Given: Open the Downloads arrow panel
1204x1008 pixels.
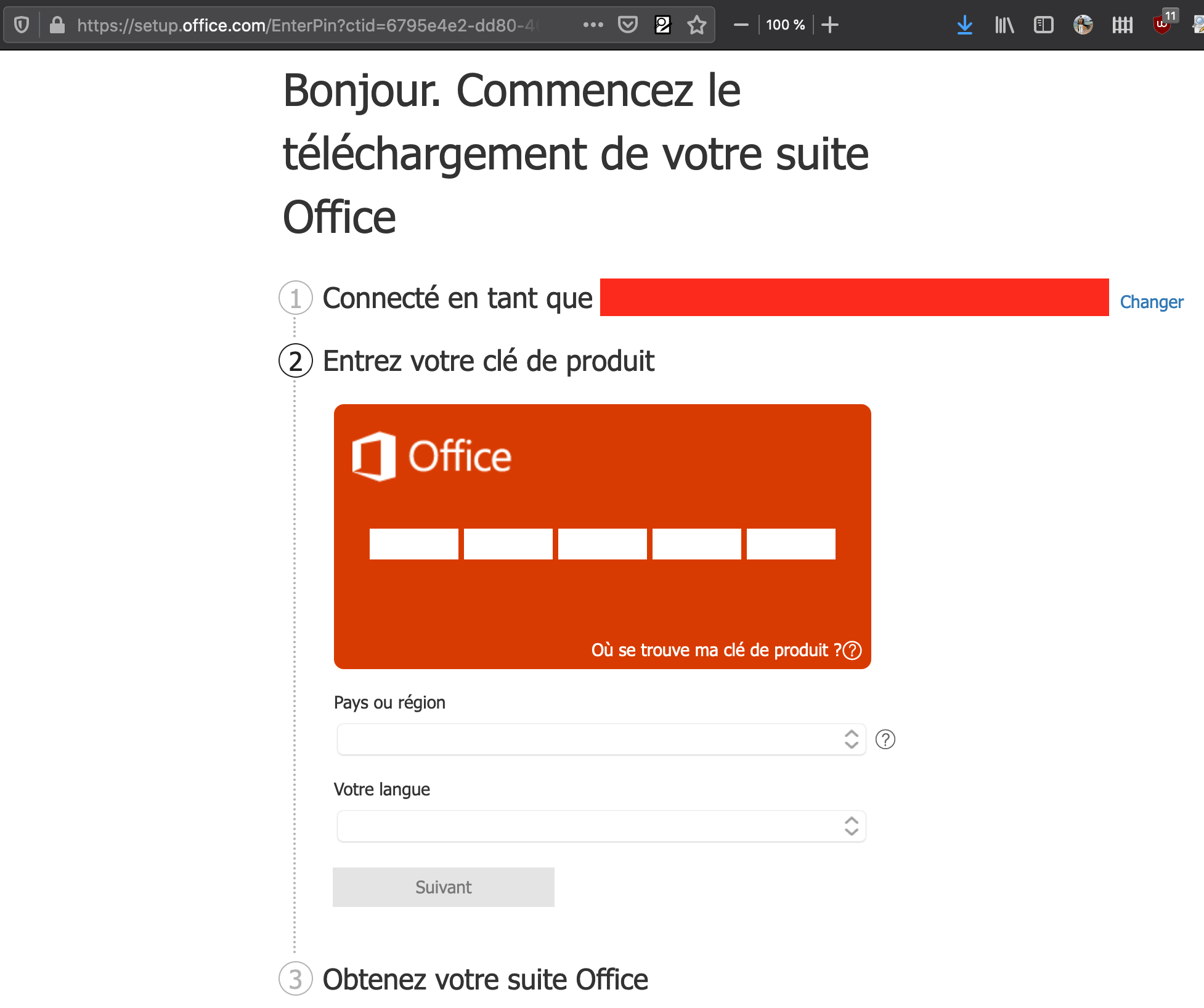Looking at the screenshot, I should pos(965,25).
